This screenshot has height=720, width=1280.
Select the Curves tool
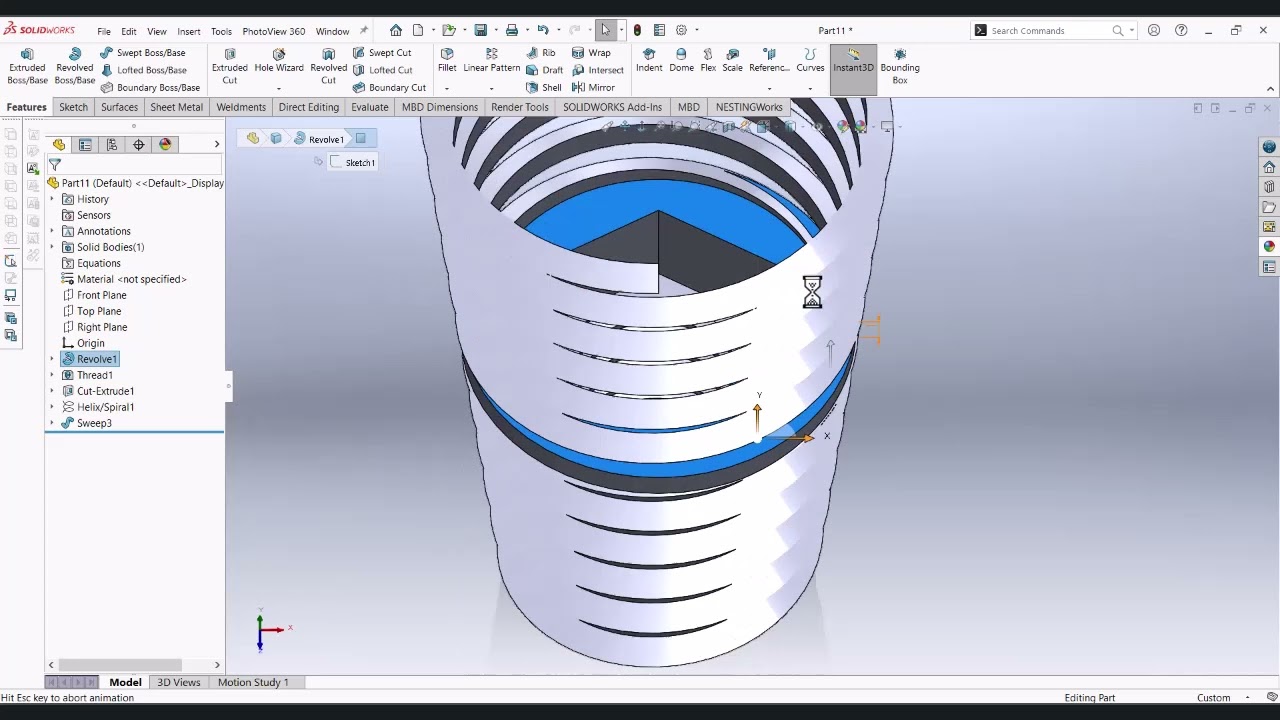click(x=810, y=60)
